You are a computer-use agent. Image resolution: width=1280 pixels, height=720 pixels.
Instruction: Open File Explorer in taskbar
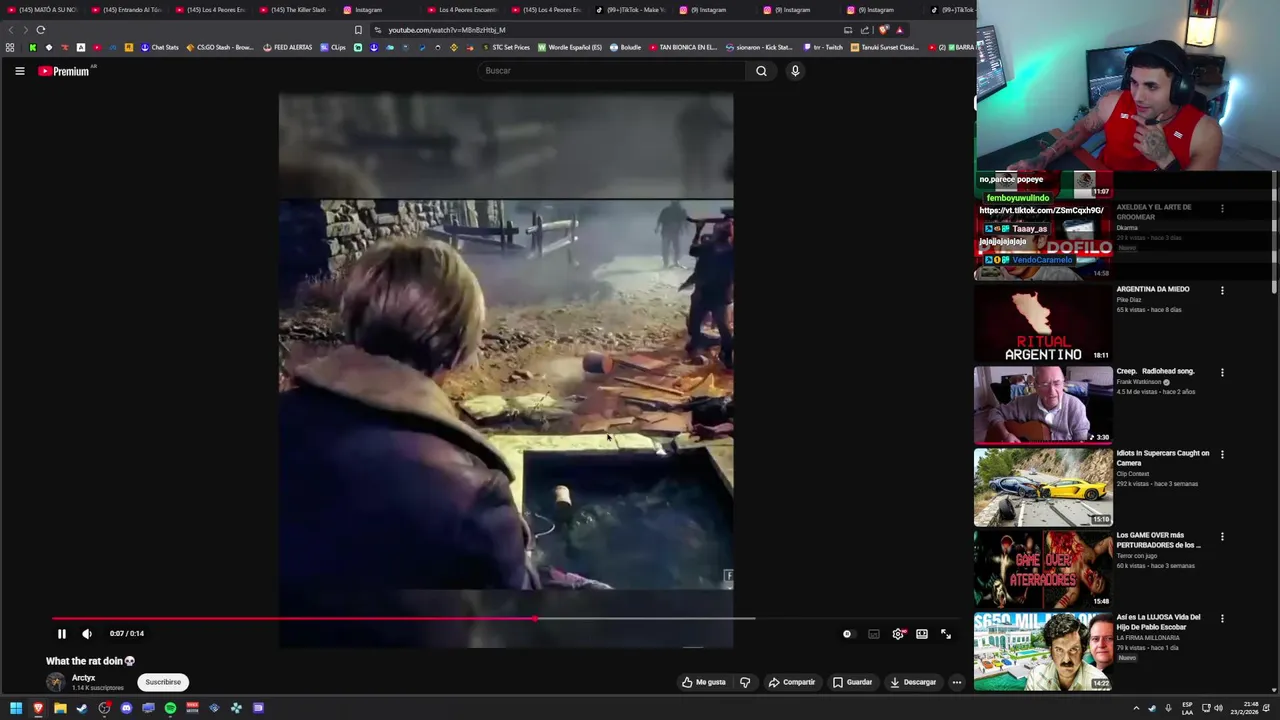[60, 708]
